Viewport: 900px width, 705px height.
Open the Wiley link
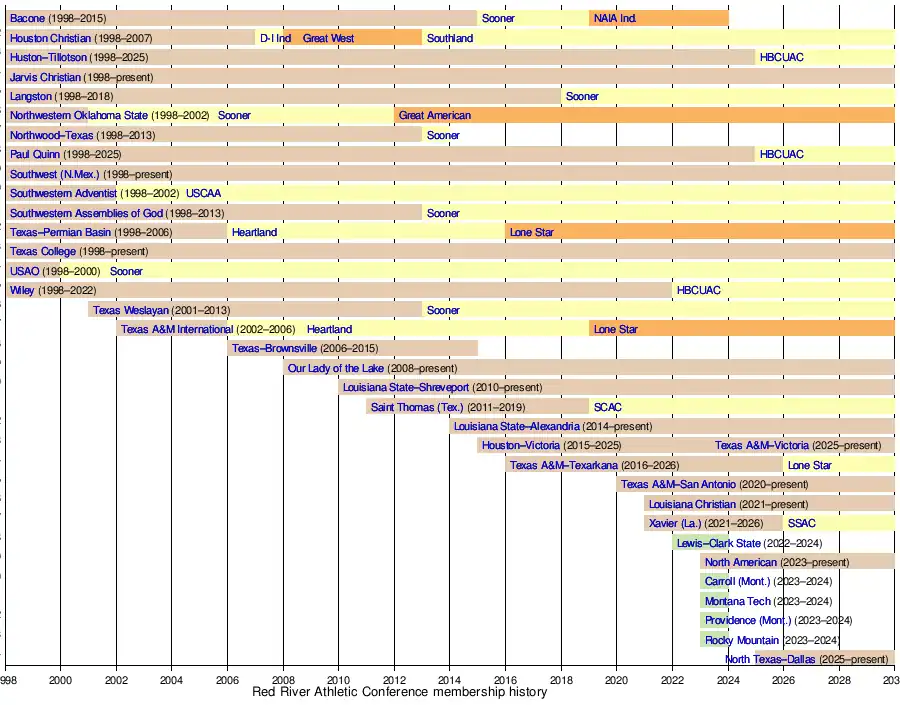(22, 290)
